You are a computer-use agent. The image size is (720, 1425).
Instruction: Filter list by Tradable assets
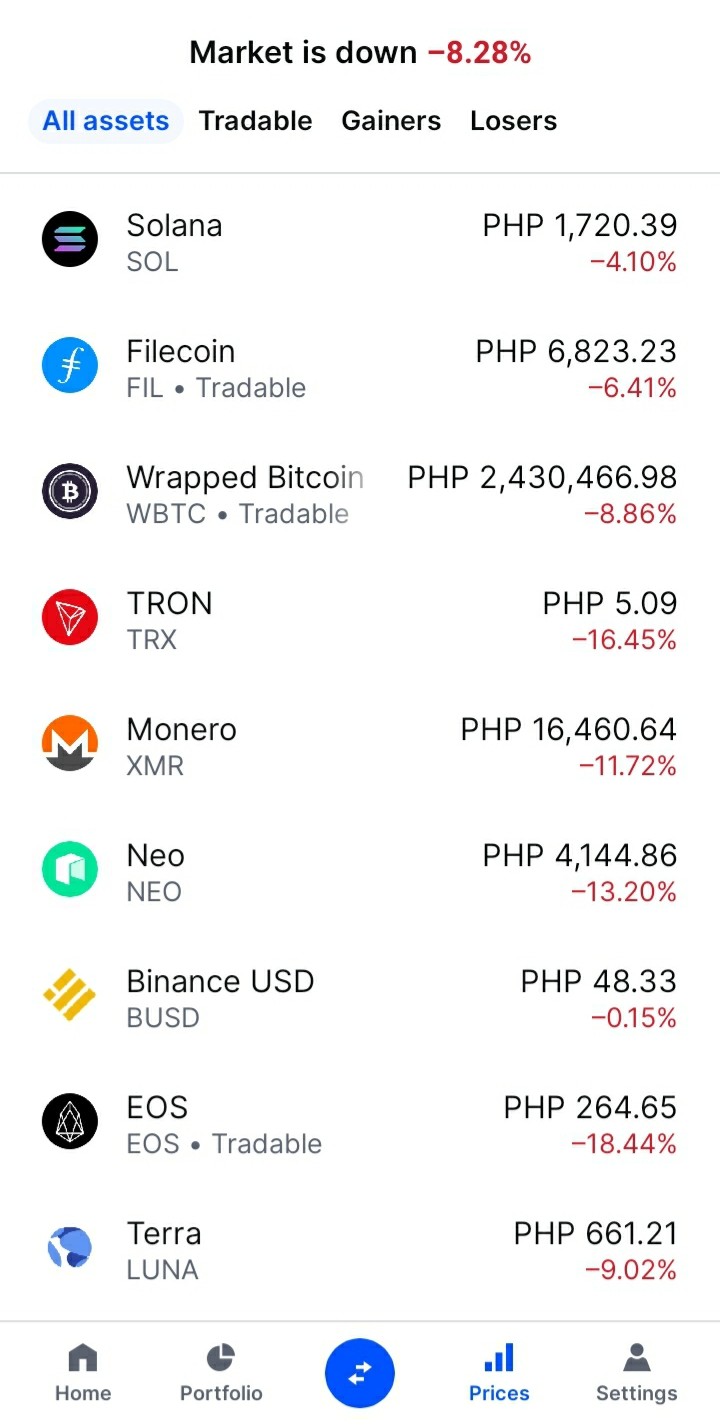[255, 121]
